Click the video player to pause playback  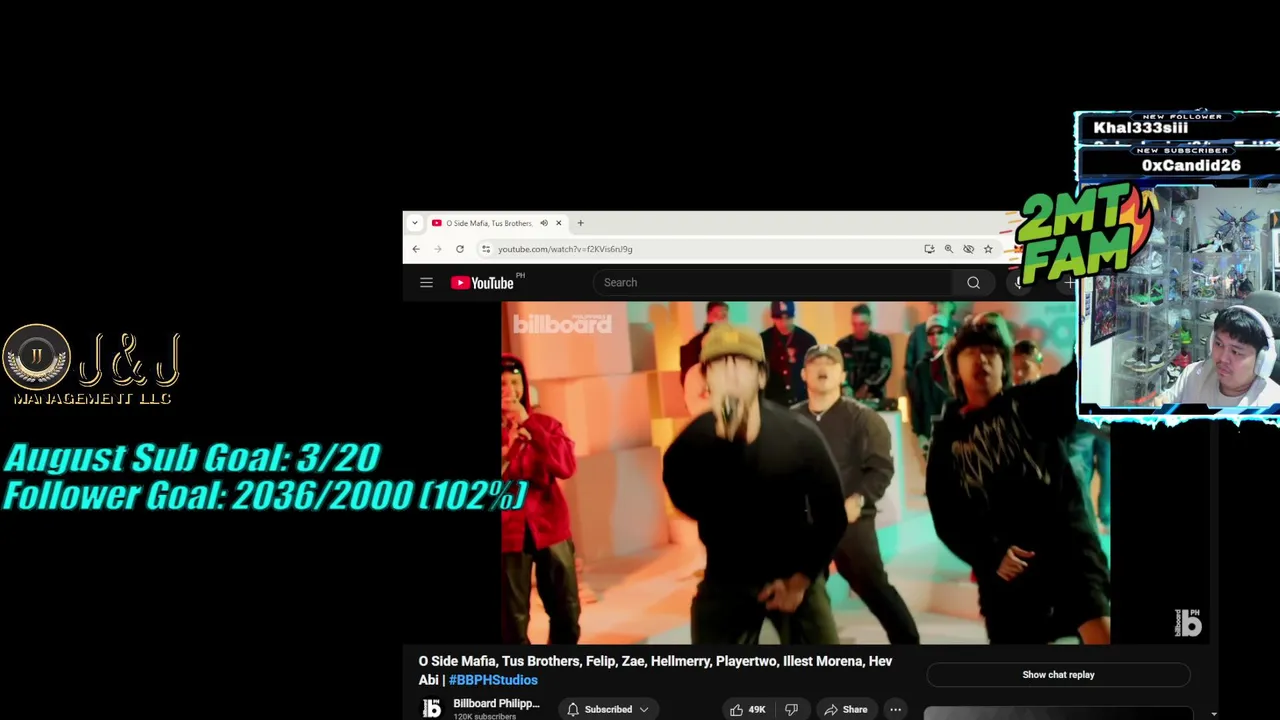click(805, 472)
